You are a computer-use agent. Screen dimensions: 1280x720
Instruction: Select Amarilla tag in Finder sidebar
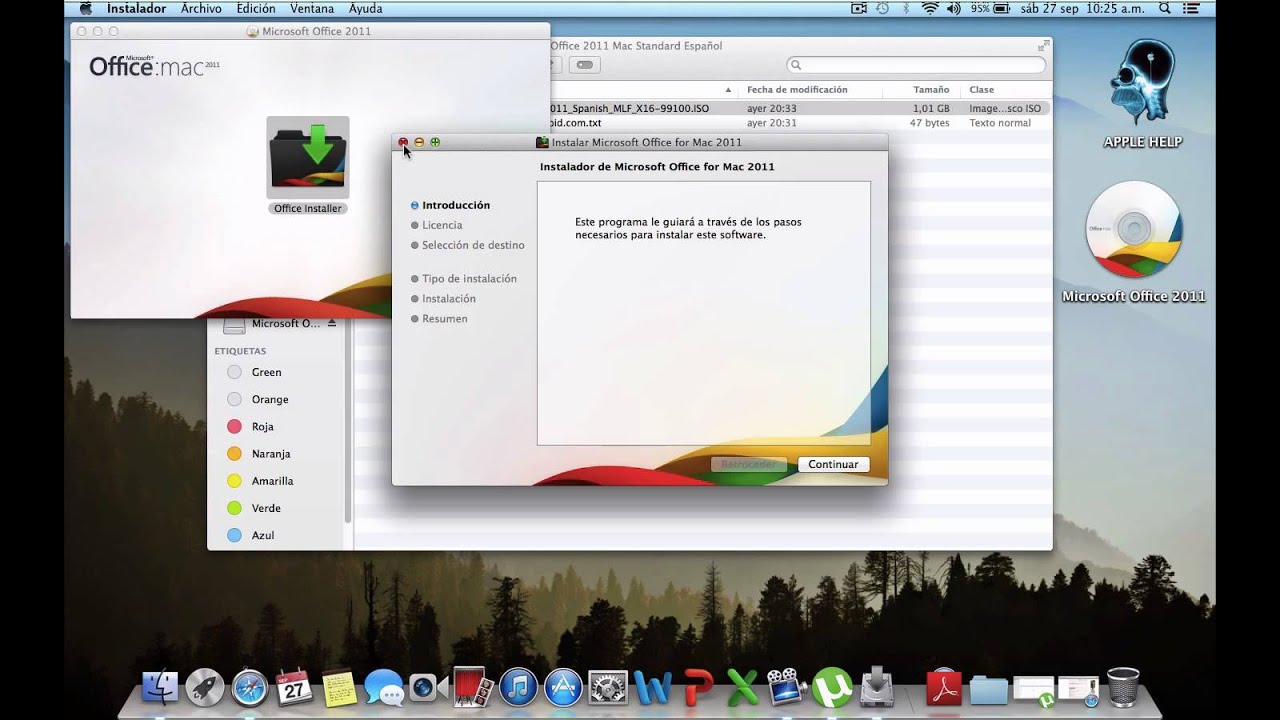coord(272,481)
